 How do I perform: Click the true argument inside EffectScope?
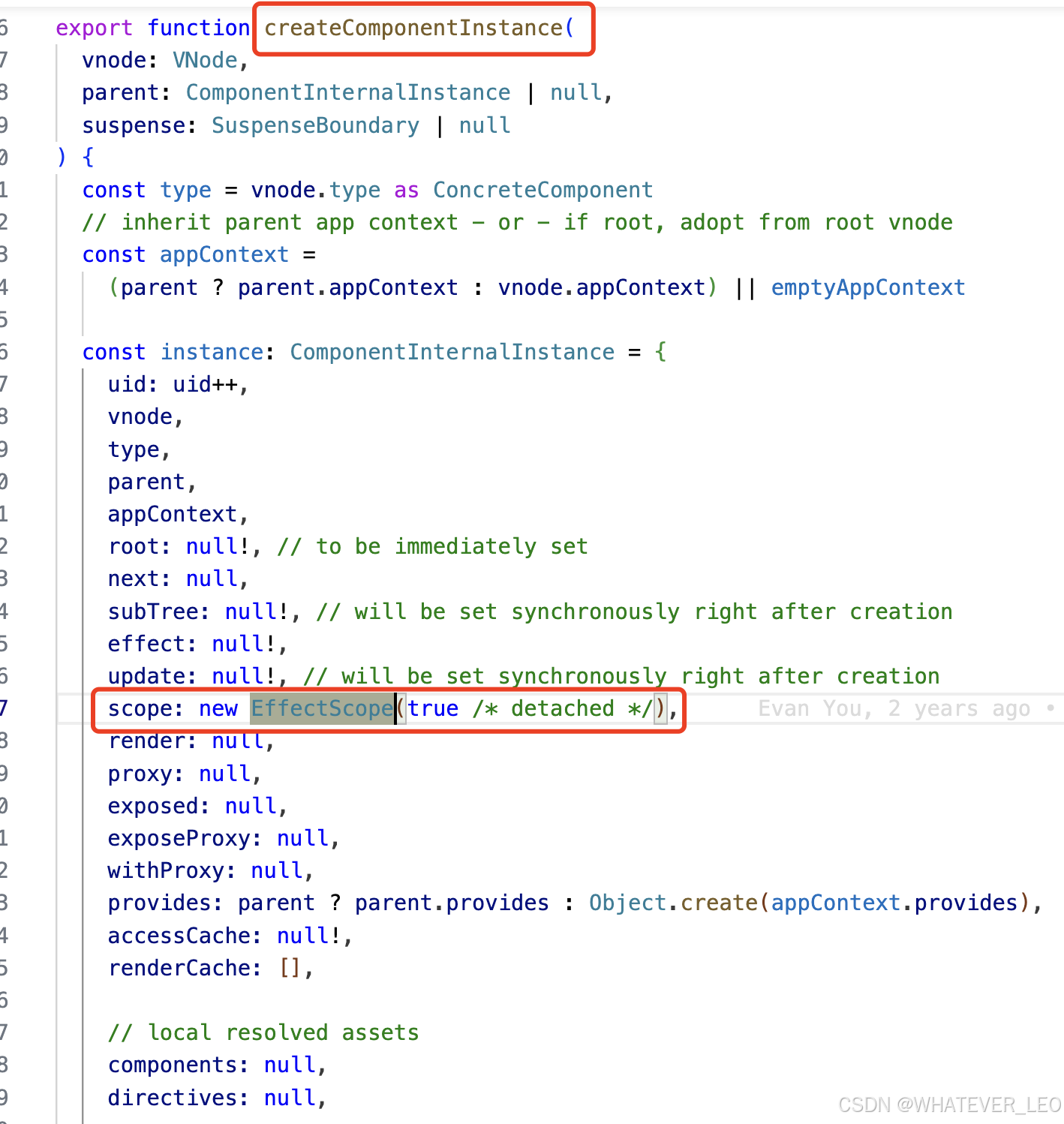(433, 709)
